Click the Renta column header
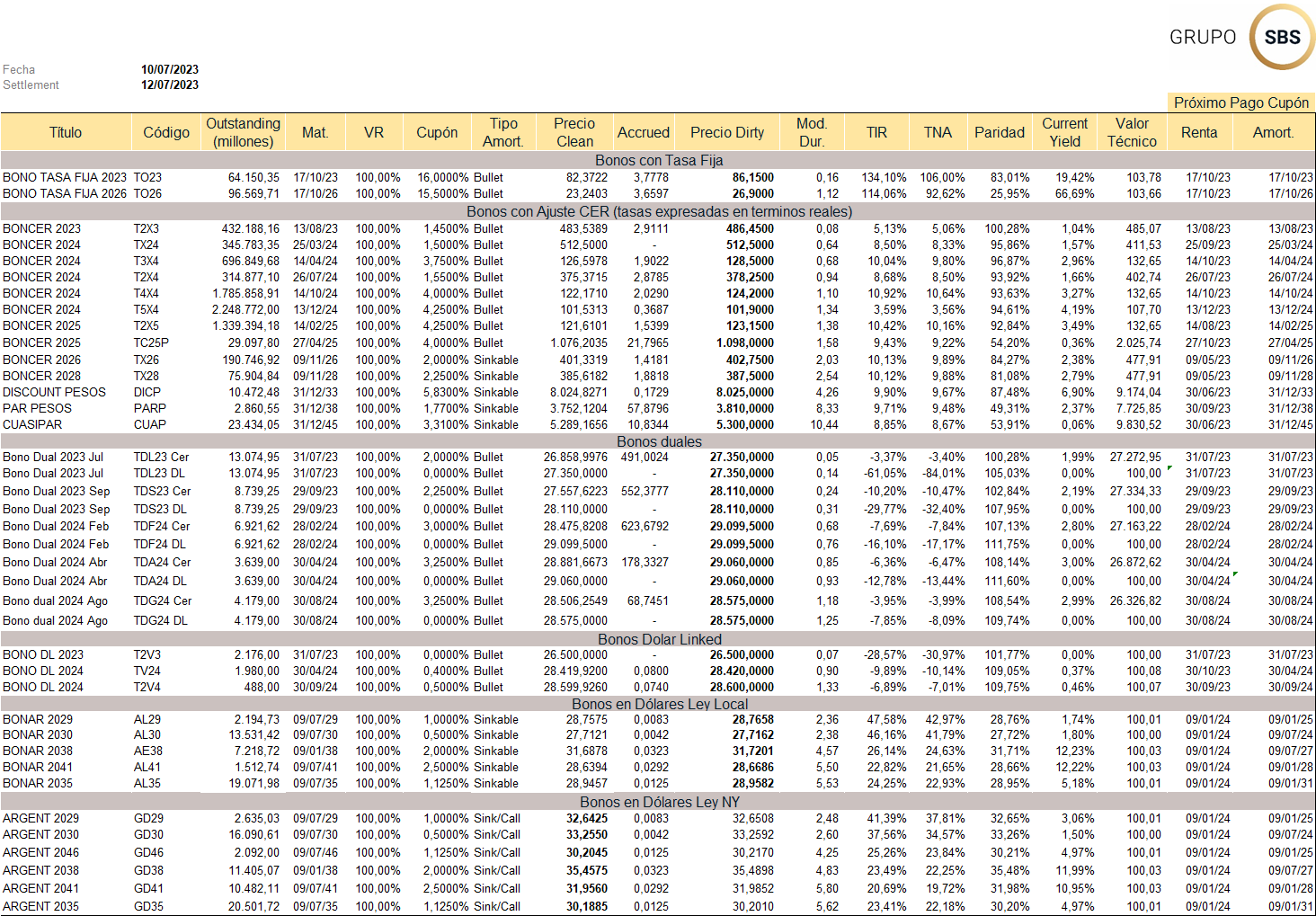This screenshot has width=1316, height=916. click(x=1199, y=132)
